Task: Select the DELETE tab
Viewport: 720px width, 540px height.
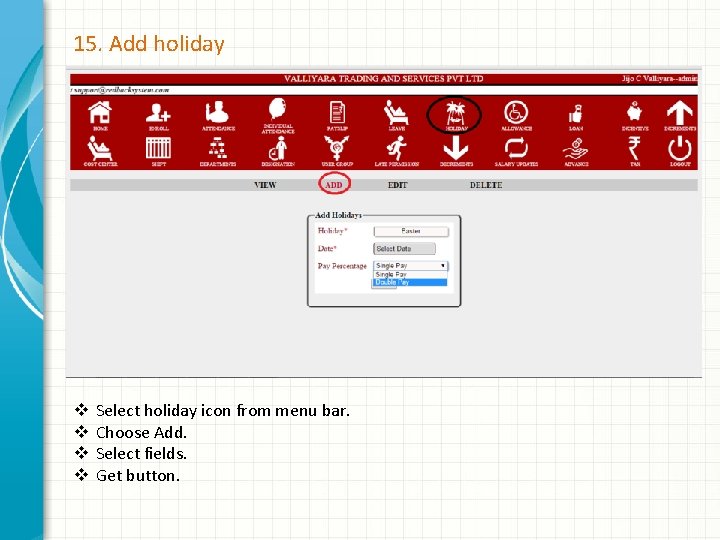Action: 486,185
